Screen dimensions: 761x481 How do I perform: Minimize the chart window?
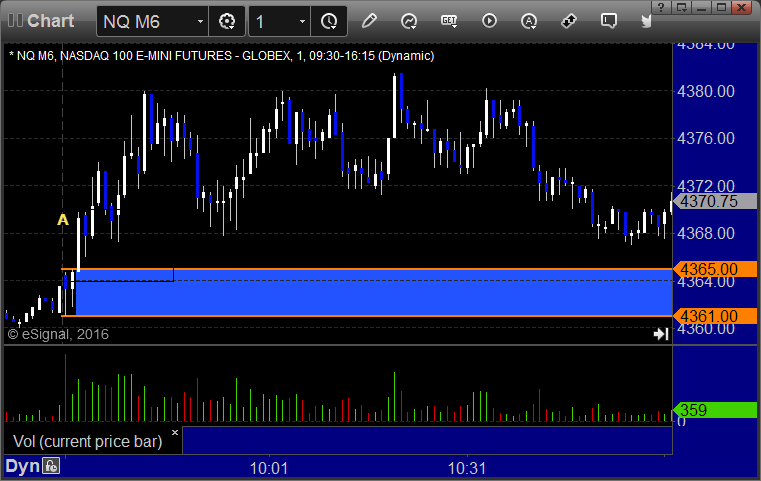[701, 7]
